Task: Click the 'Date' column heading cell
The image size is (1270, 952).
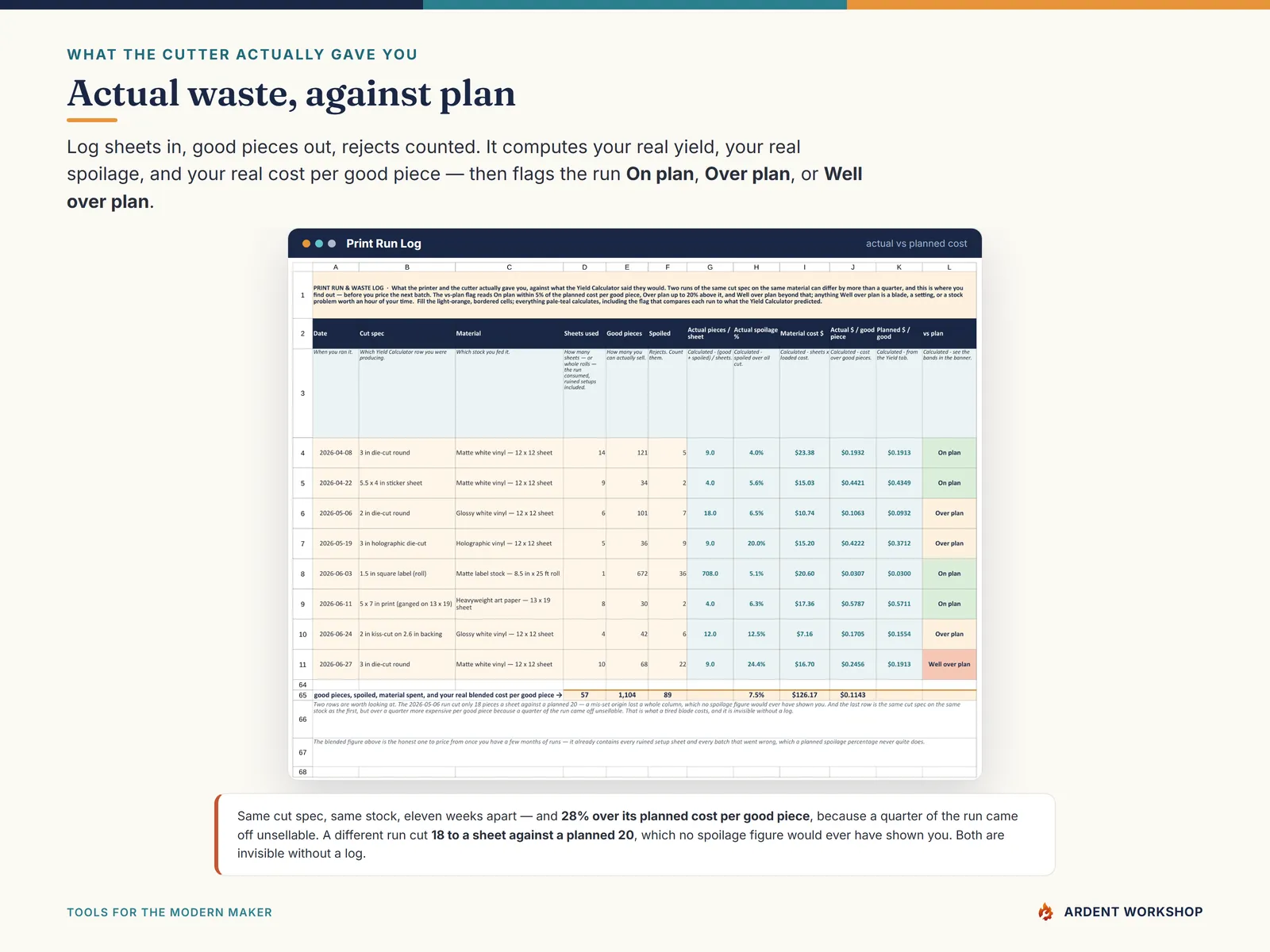Action: [336, 333]
